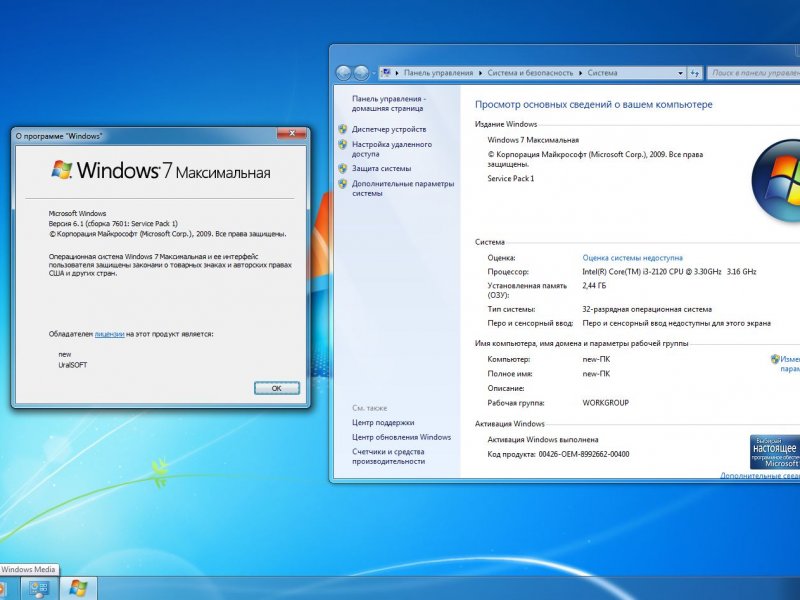Open the лицензии link in the About dialog
This screenshot has width=800, height=600.
109,334
